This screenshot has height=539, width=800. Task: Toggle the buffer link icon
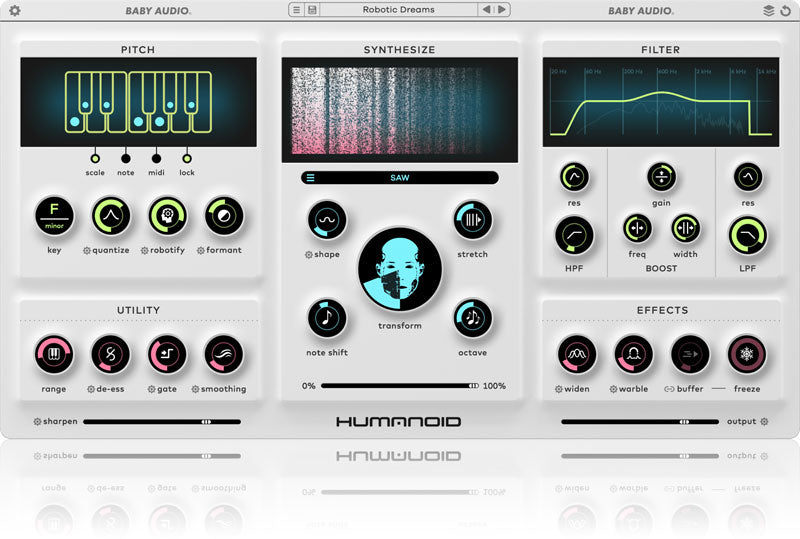pos(669,389)
